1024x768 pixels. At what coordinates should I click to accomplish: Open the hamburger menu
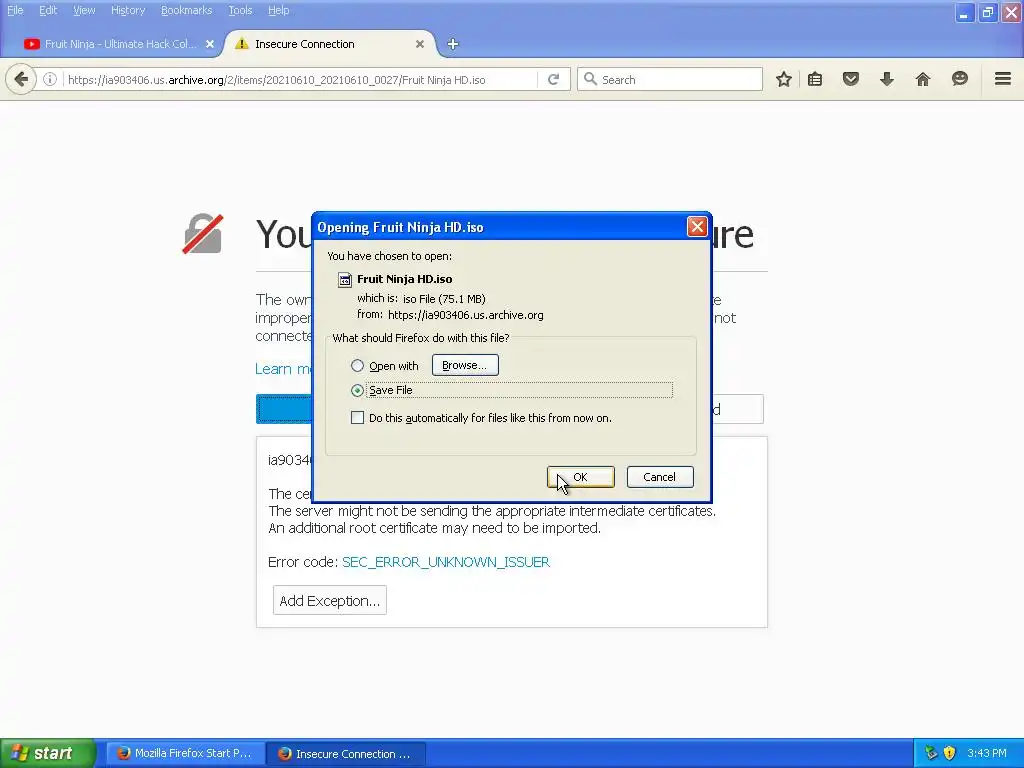point(1003,80)
